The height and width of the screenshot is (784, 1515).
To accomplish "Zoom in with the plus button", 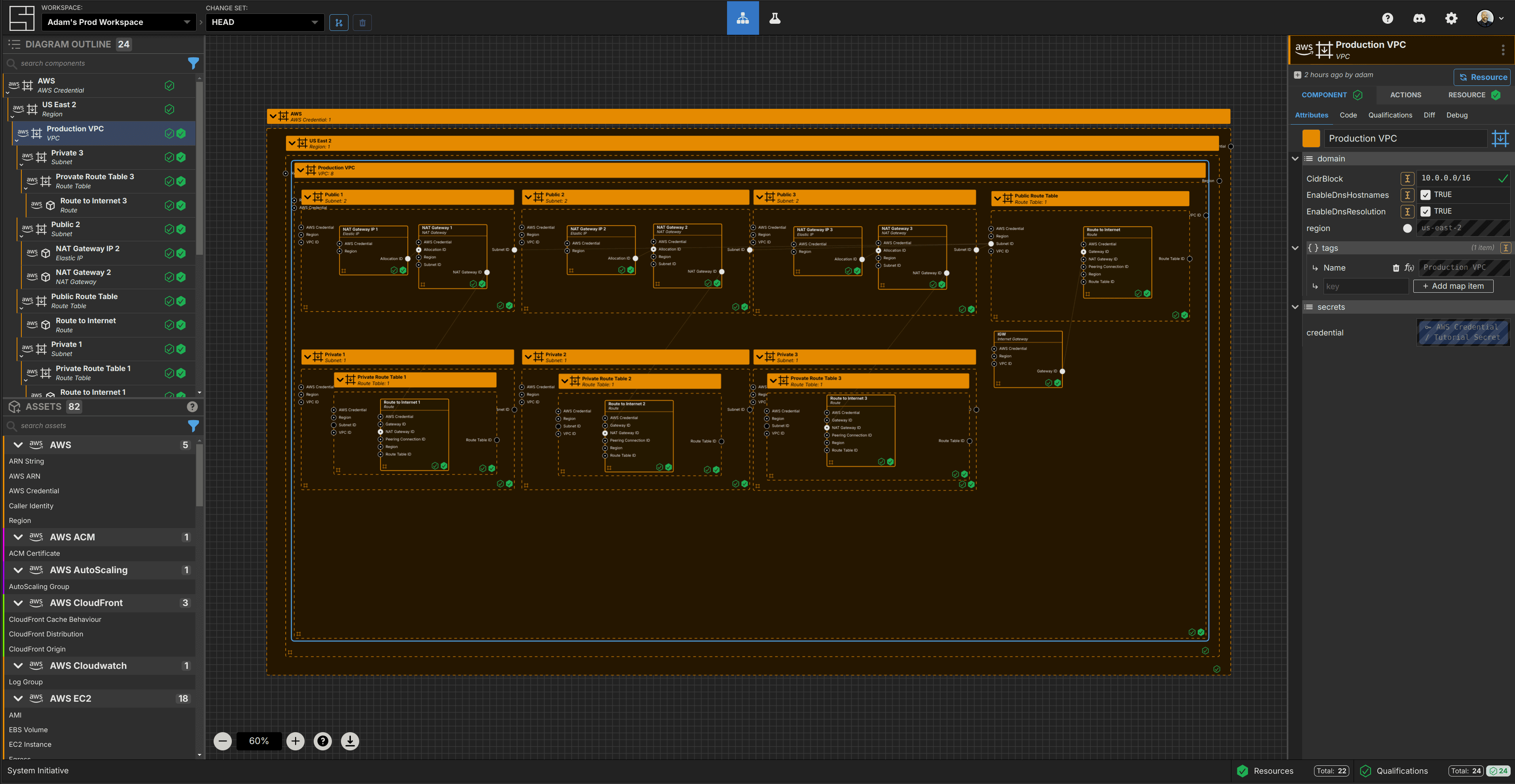I will pyautogui.click(x=295, y=741).
